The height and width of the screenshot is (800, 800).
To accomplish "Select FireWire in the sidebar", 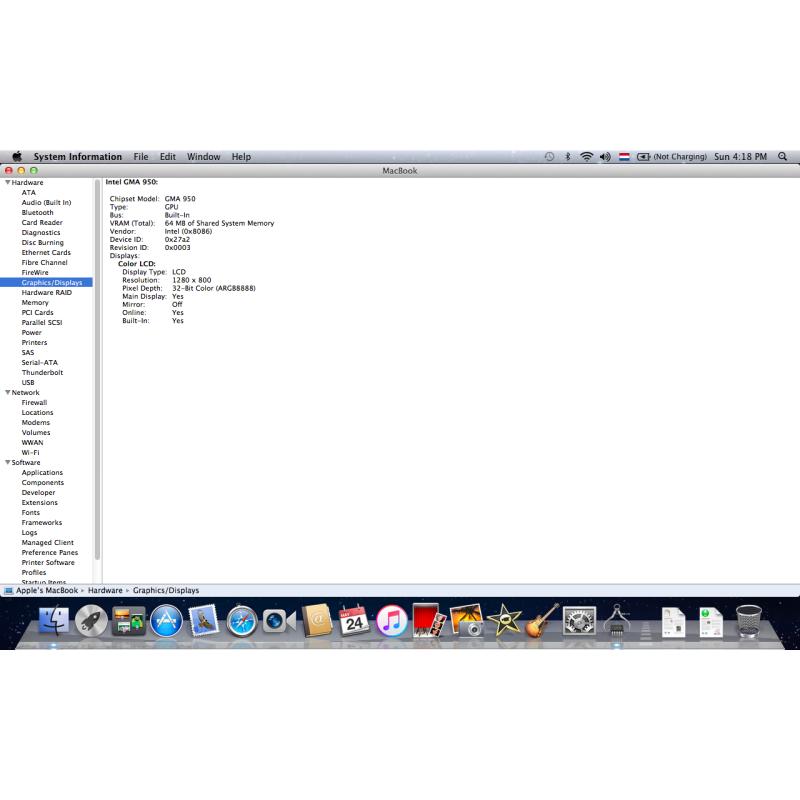I will [35, 272].
